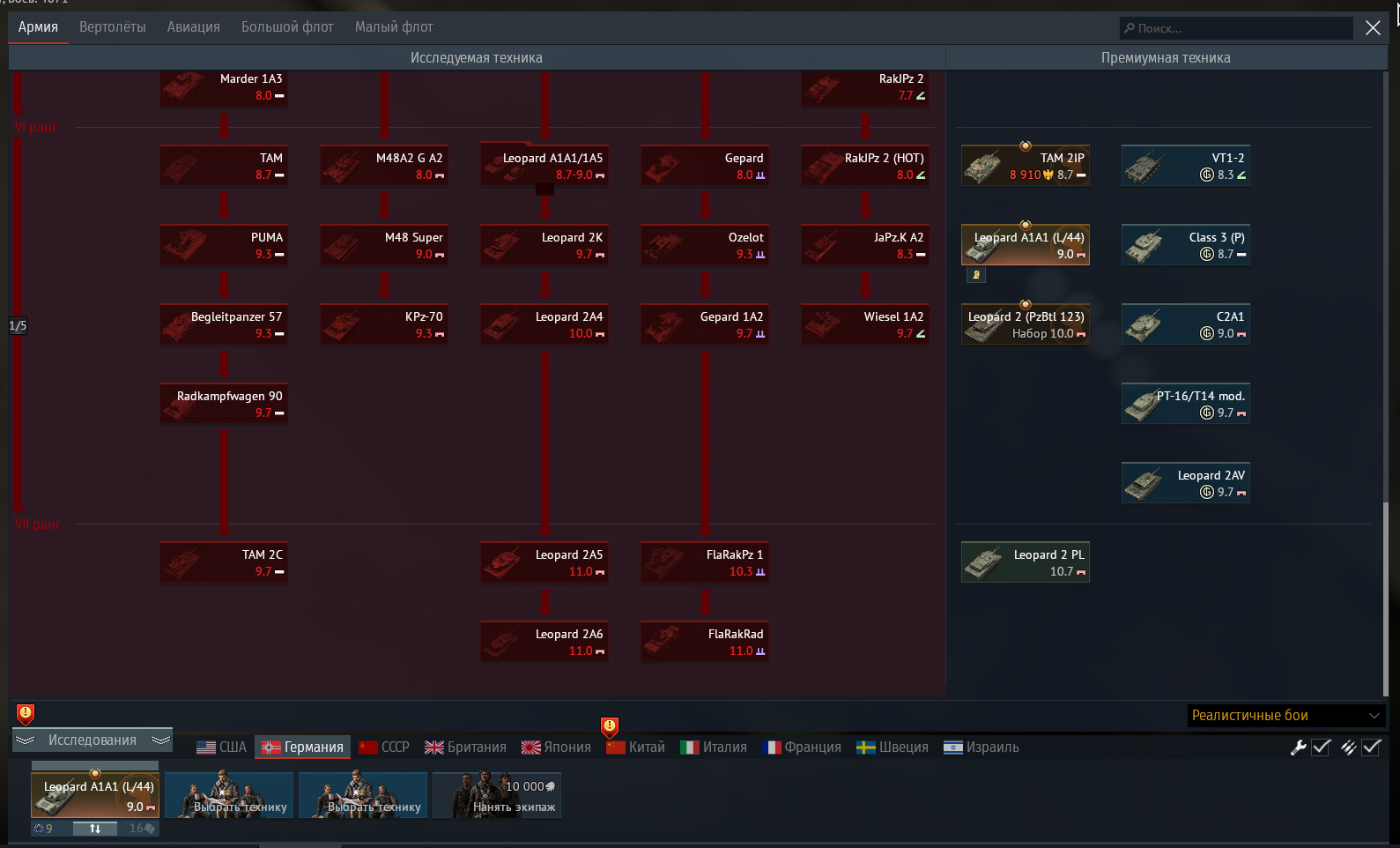
Task: Select the Leopard 2 PL tank
Action: coord(1026,562)
